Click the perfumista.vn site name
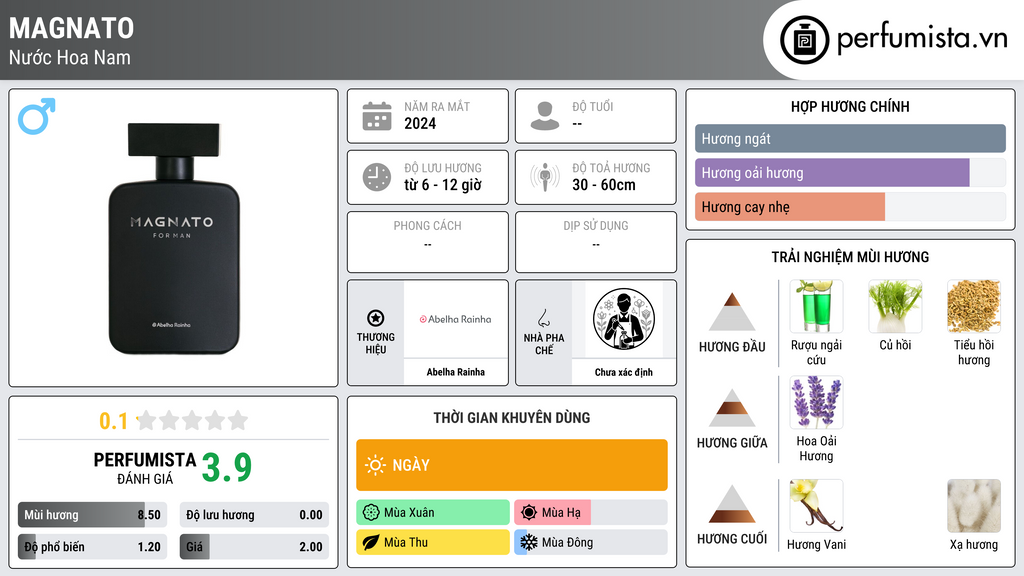1024x576 pixels. (922, 39)
